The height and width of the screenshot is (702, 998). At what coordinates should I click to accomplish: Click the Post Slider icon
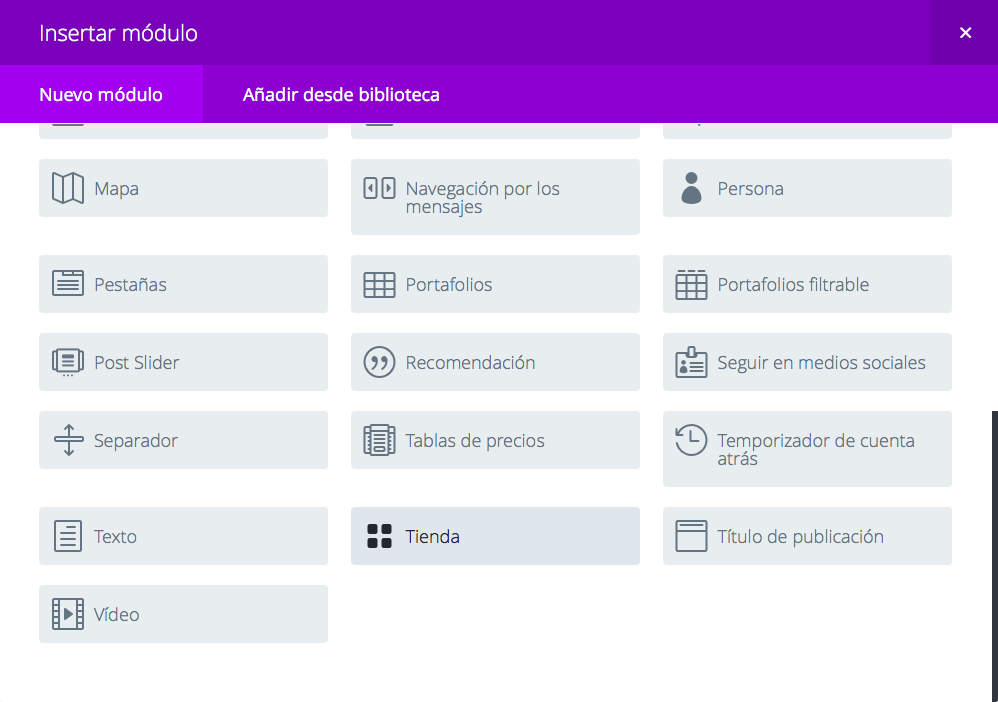(67, 362)
